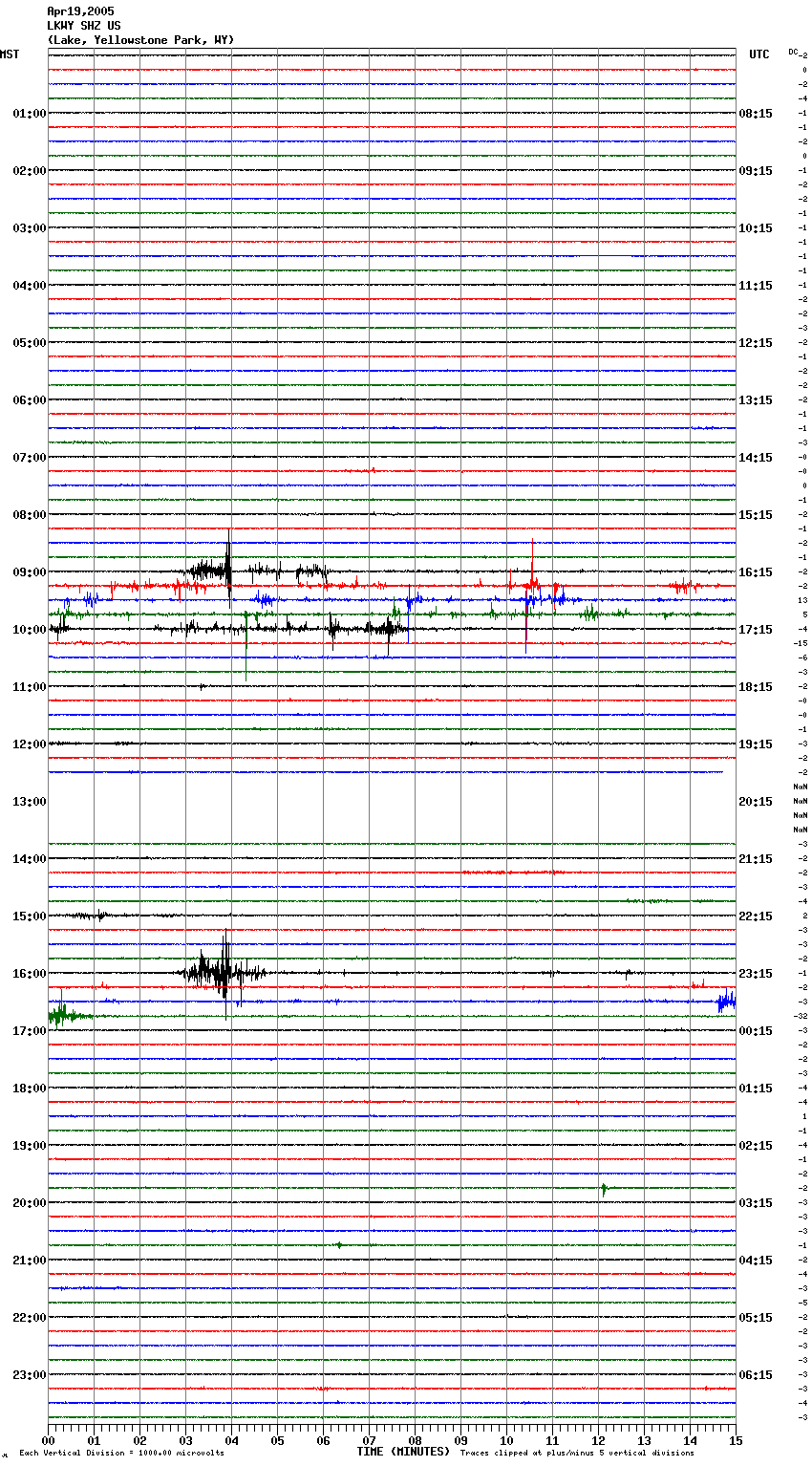812x1466 pixels.
Task: Click the 'DC' column header
Action: coord(793,52)
